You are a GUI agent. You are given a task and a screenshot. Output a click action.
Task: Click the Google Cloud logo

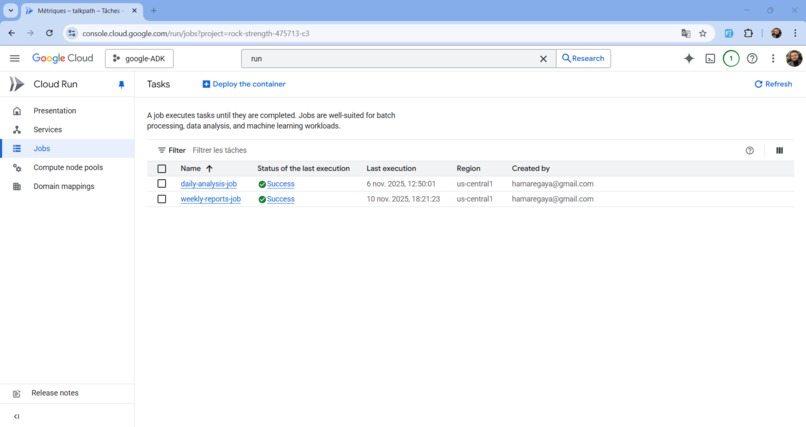pyautogui.click(x=63, y=59)
